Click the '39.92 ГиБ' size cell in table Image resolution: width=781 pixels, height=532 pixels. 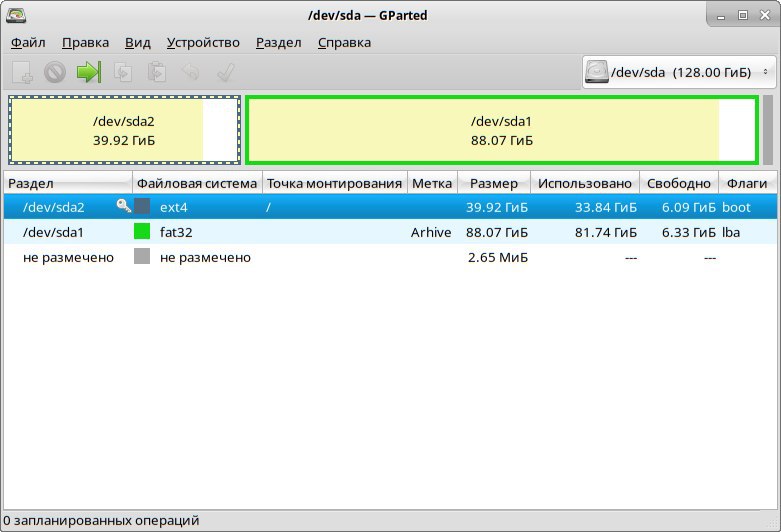(497, 207)
